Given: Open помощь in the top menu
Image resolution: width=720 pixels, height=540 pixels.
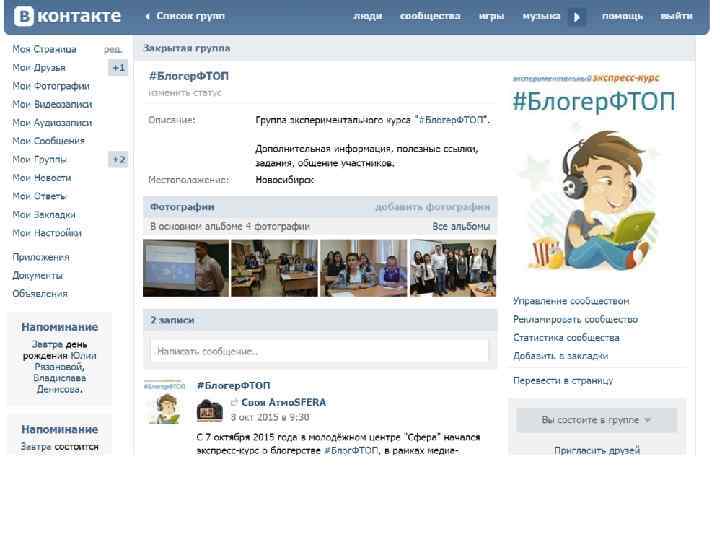Looking at the screenshot, I should coord(622,16).
